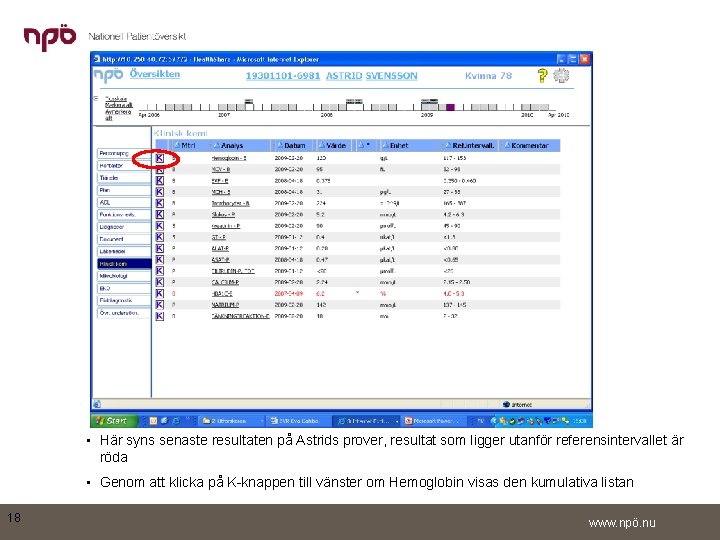Open the ADL sidebar tab
The width and height of the screenshot is (720, 540).
click(x=124, y=202)
